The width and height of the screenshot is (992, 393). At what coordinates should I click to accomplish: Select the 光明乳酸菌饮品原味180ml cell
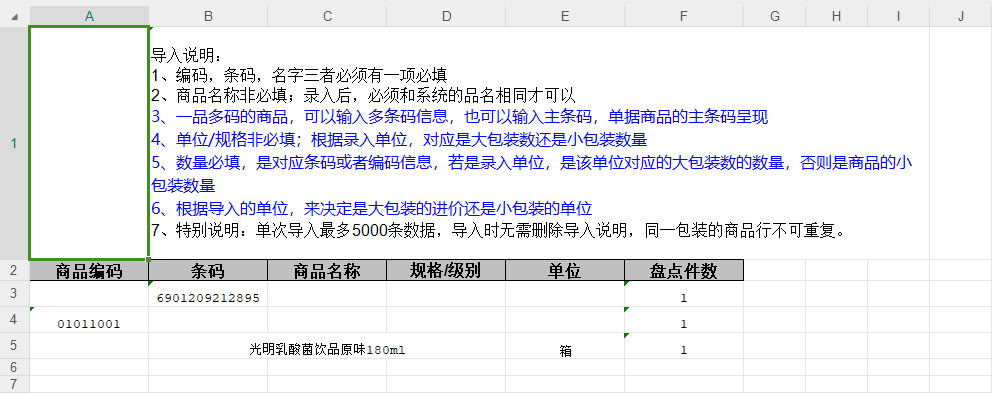point(327,346)
